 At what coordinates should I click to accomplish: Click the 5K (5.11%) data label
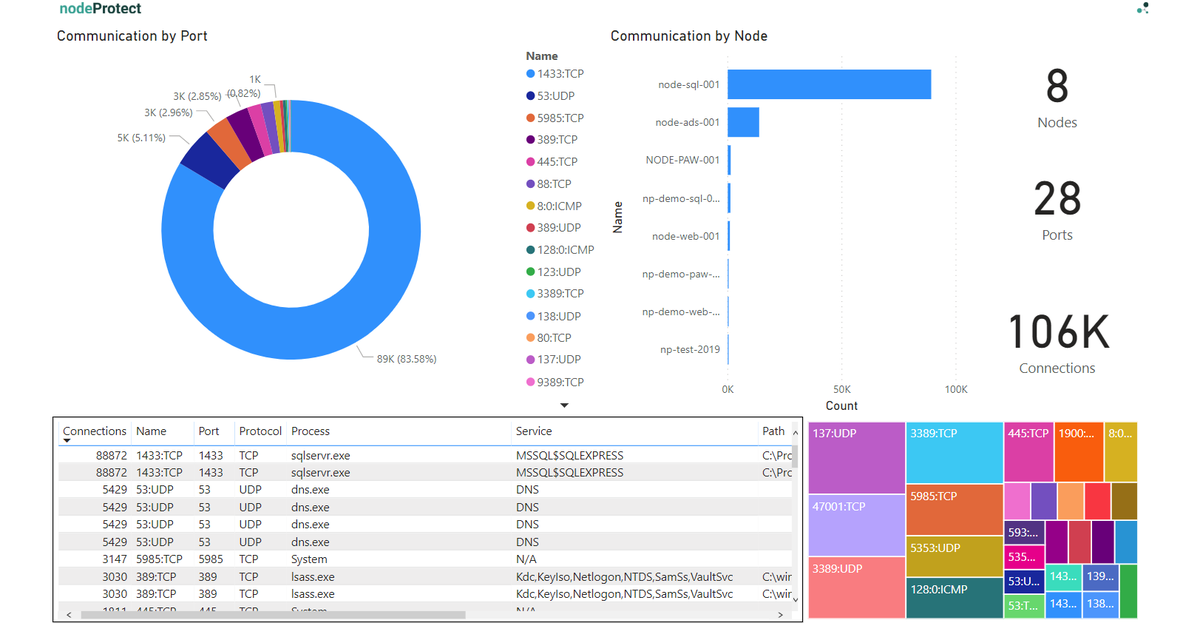141,138
